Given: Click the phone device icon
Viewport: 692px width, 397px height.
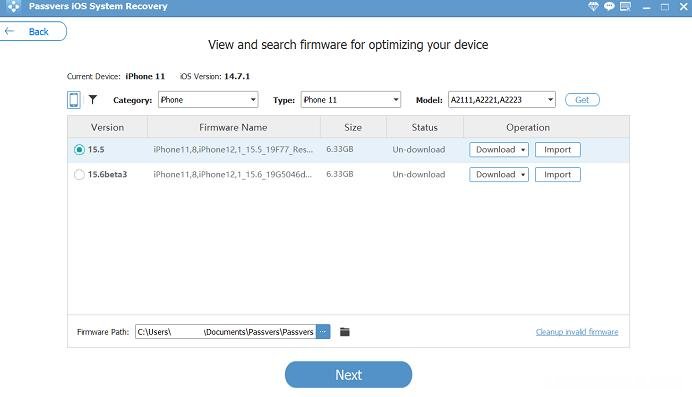Looking at the screenshot, I should coord(74,100).
